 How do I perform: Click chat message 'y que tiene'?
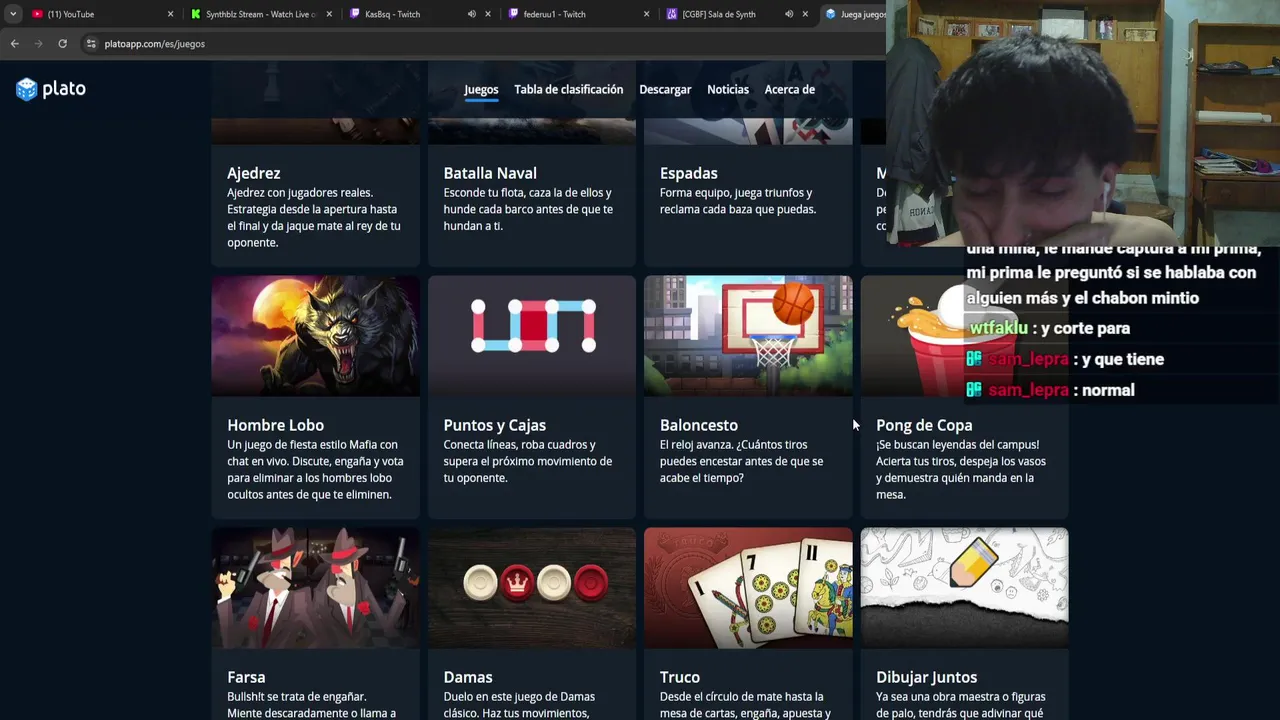click(x=1125, y=359)
